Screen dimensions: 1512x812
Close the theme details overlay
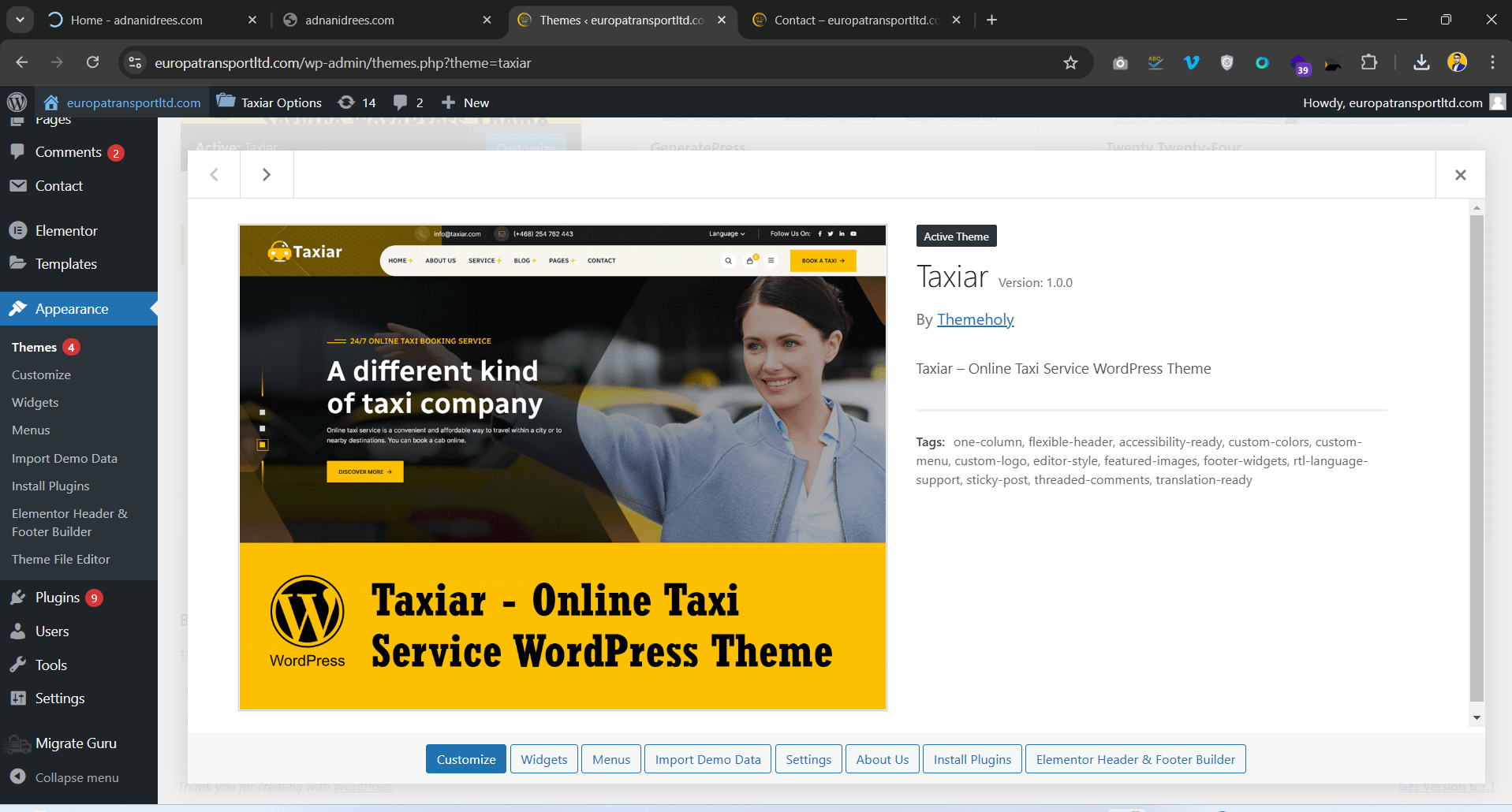coord(1460,174)
